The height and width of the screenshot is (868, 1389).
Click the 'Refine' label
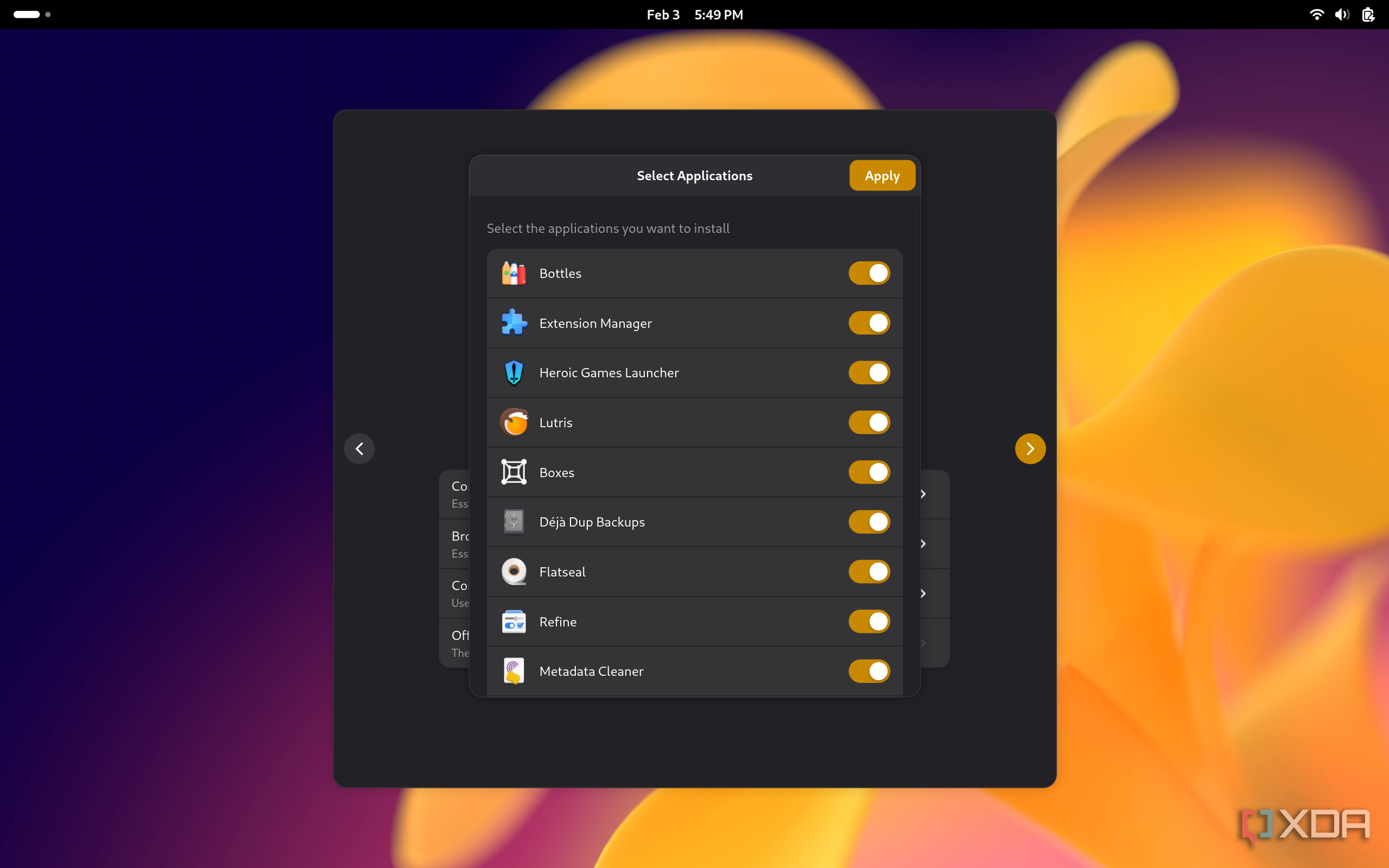click(558, 622)
